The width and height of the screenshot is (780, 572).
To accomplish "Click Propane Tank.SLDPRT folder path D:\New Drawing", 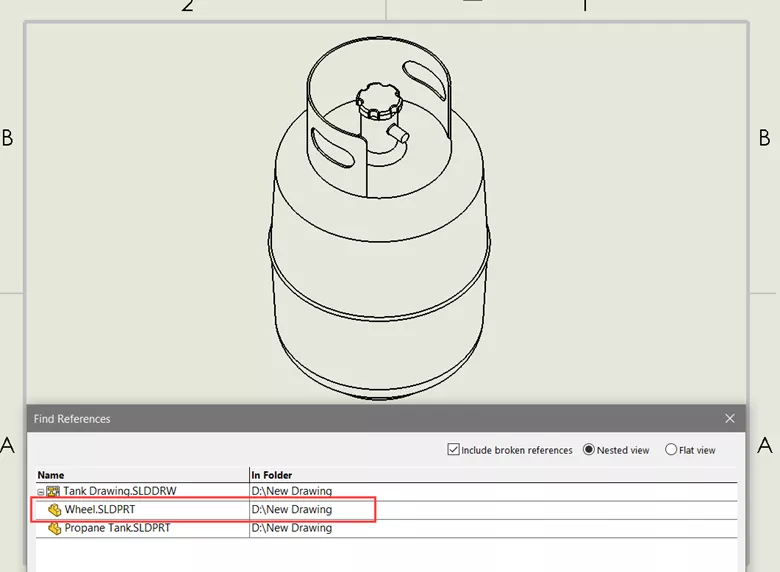I will pyautogui.click(x=292, y=528).
